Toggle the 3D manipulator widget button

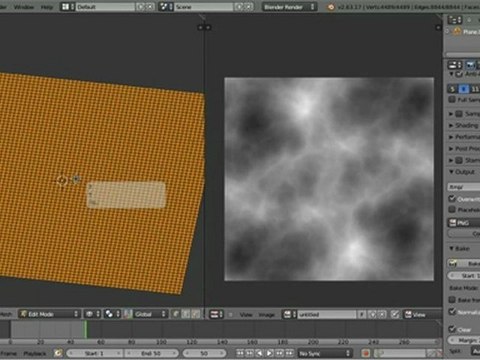128,314
